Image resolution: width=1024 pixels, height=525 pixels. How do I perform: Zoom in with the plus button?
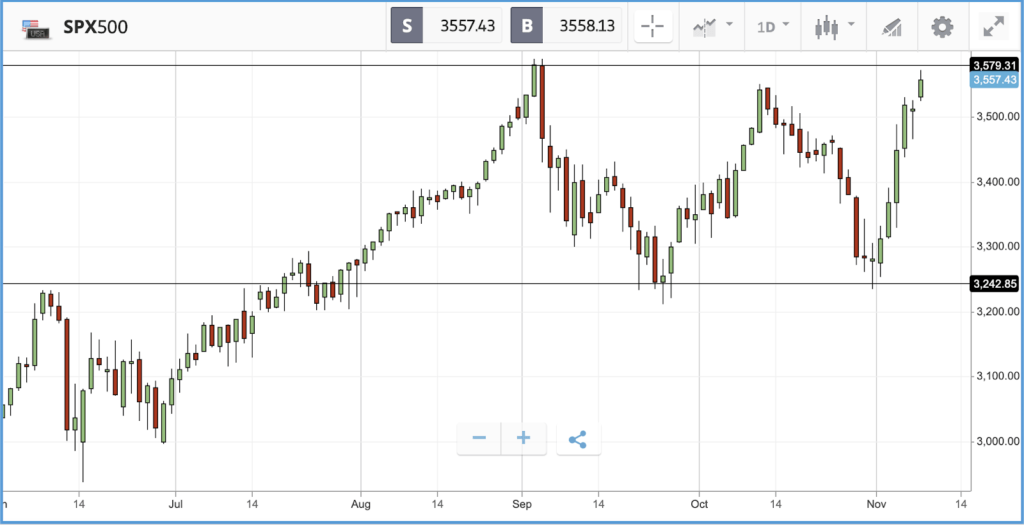click(x=523, y=438)
